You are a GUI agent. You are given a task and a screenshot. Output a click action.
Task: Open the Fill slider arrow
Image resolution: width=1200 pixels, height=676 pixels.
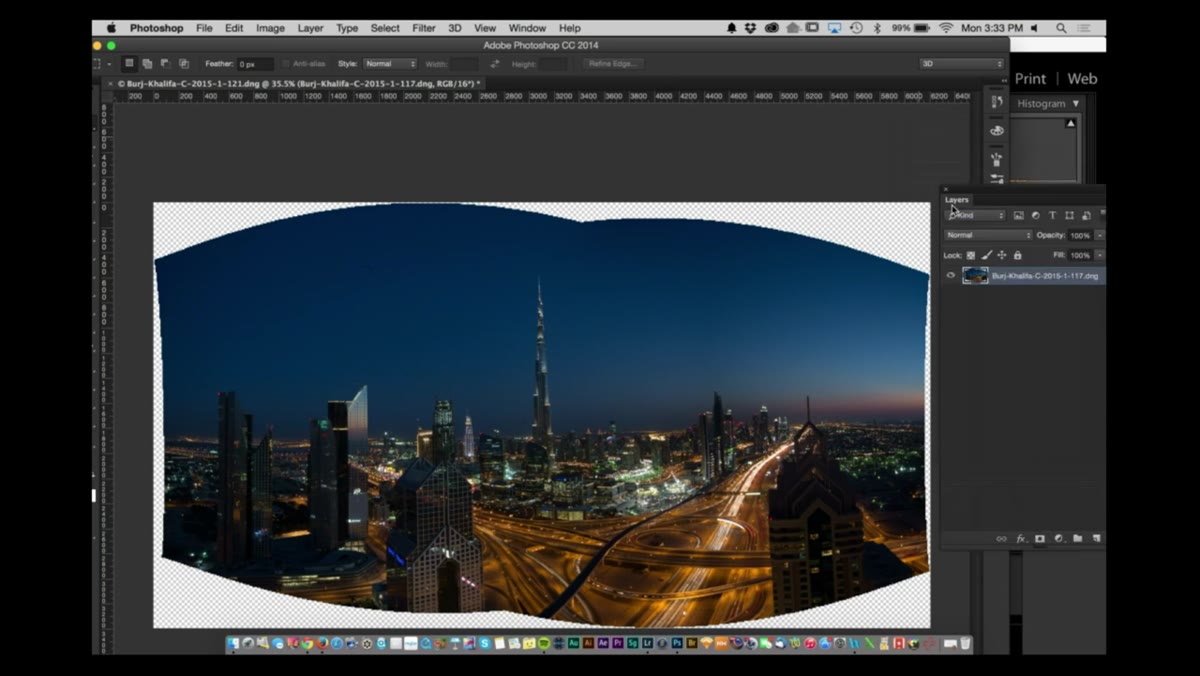point(1100,255)
